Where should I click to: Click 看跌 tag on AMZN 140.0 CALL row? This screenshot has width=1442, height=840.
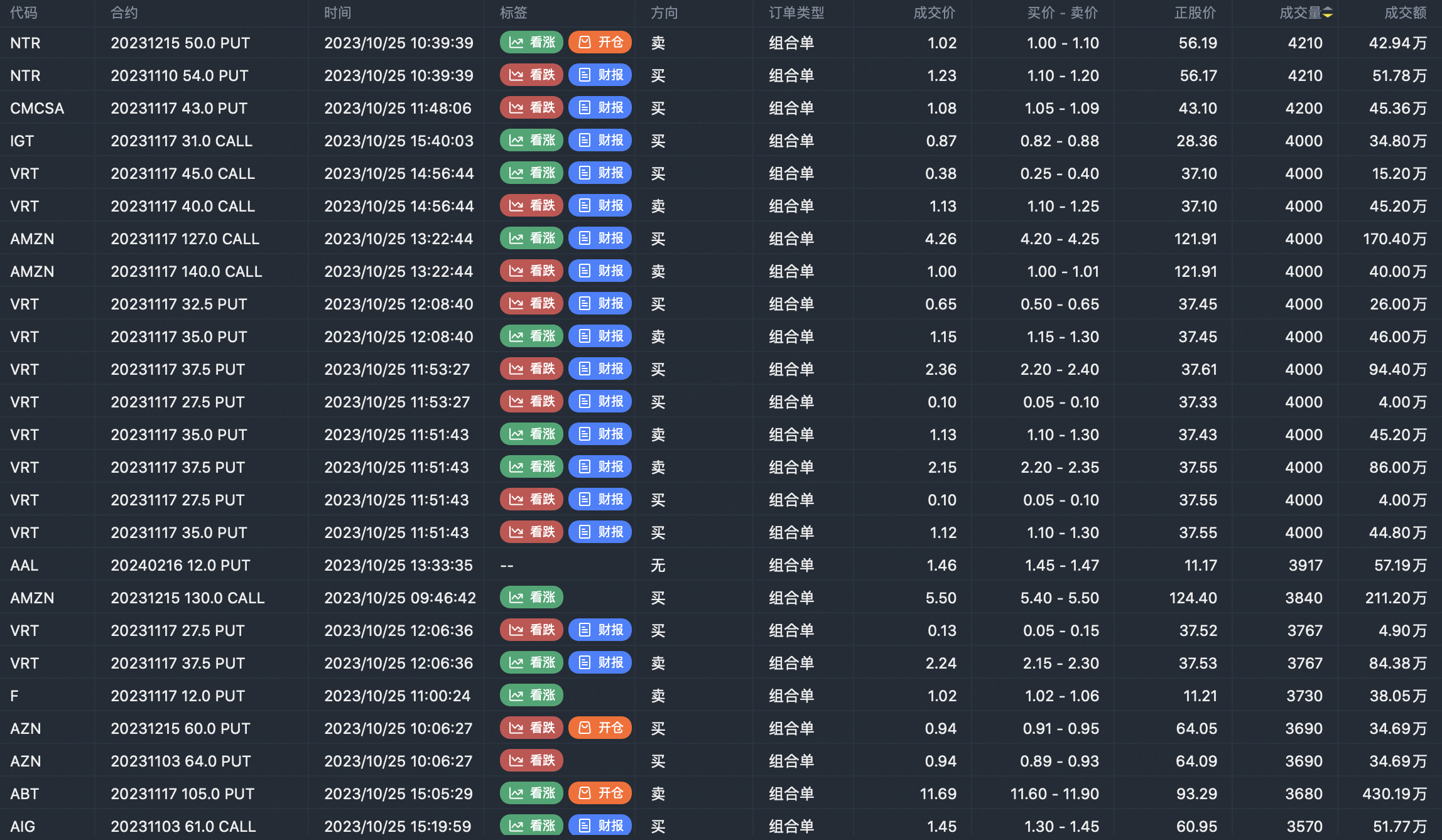pos(532,271)
